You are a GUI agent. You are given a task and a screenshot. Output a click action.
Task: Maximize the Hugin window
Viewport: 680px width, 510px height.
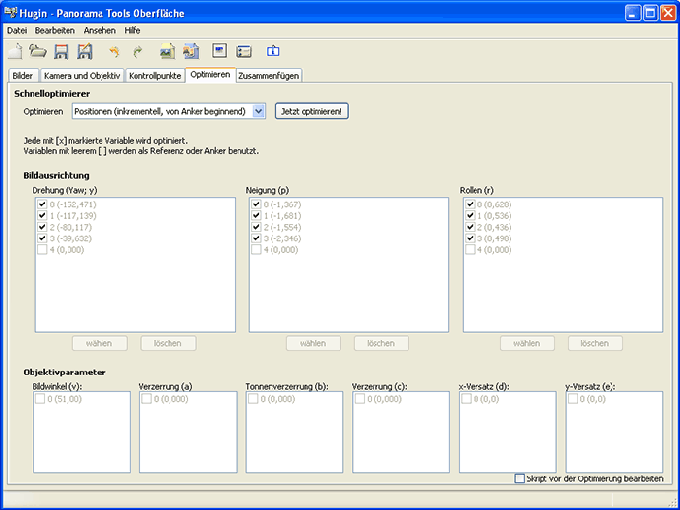pyautogui.click(x=651, y=13)
